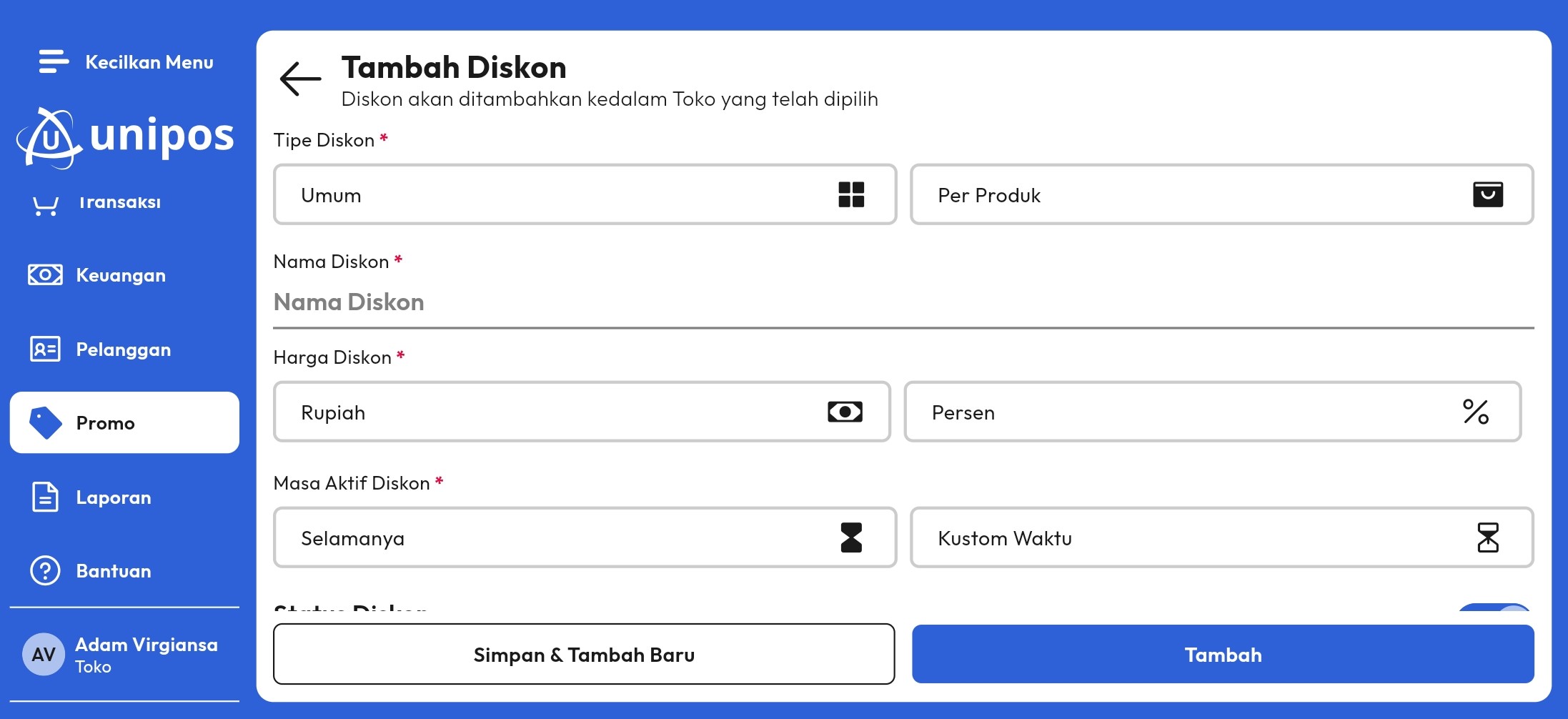Click the back arrow icon
Screen dimensions: 1568x719
pos(300,79)
